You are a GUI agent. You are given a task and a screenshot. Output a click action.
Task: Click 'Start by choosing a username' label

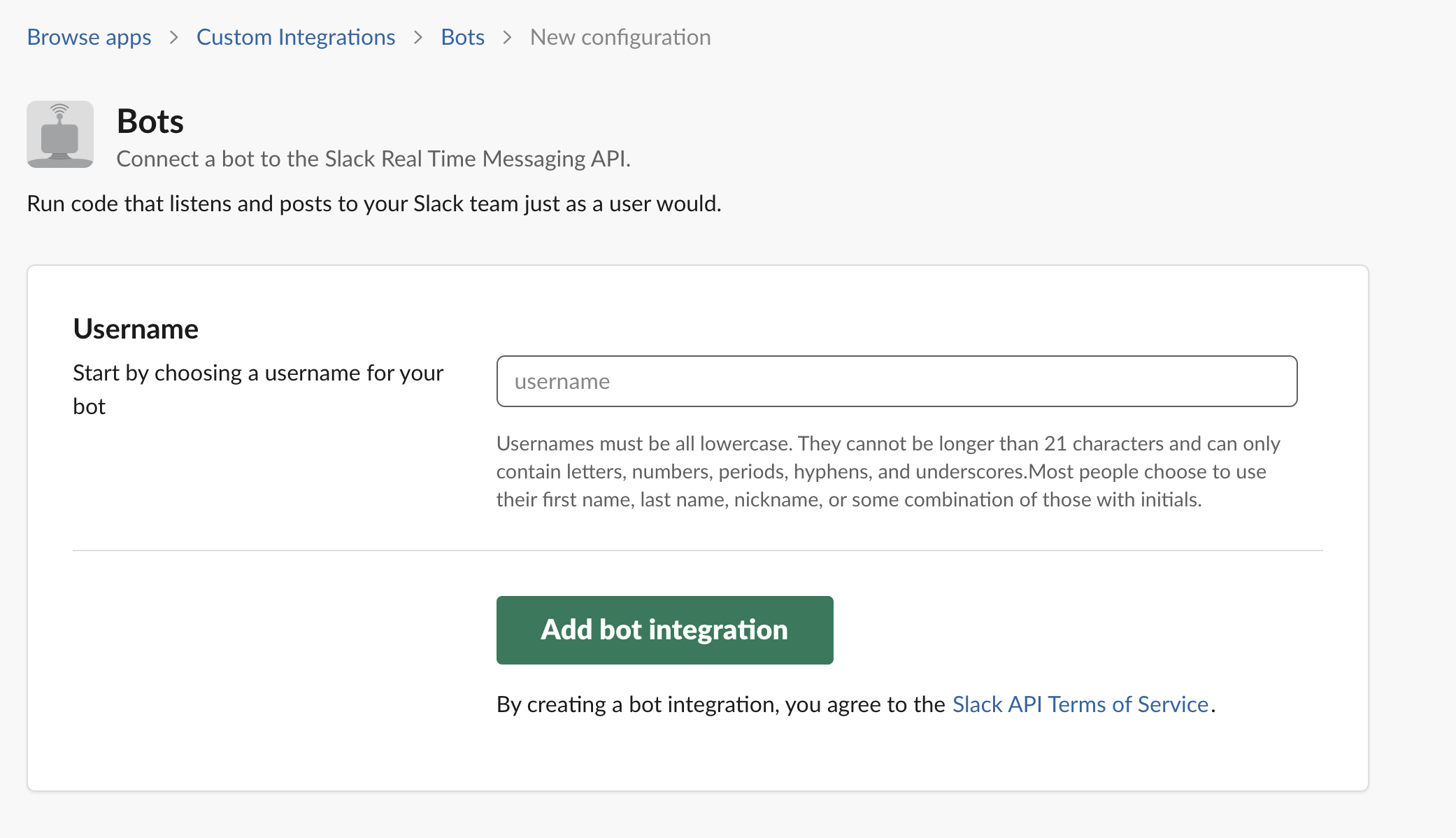tap(258, 390)
